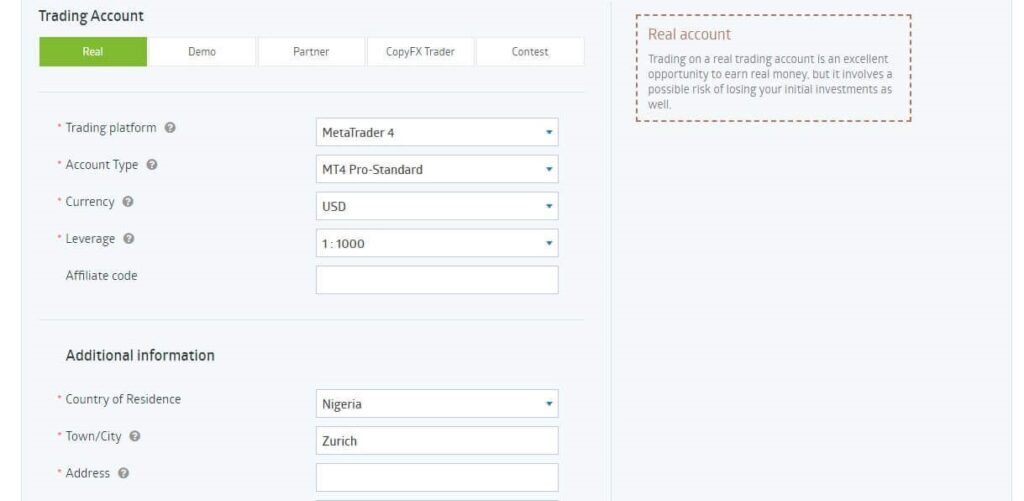This screenshot has width=1024, height=501.
Task: Click the Town/City help icon
Action: point(135,436)
